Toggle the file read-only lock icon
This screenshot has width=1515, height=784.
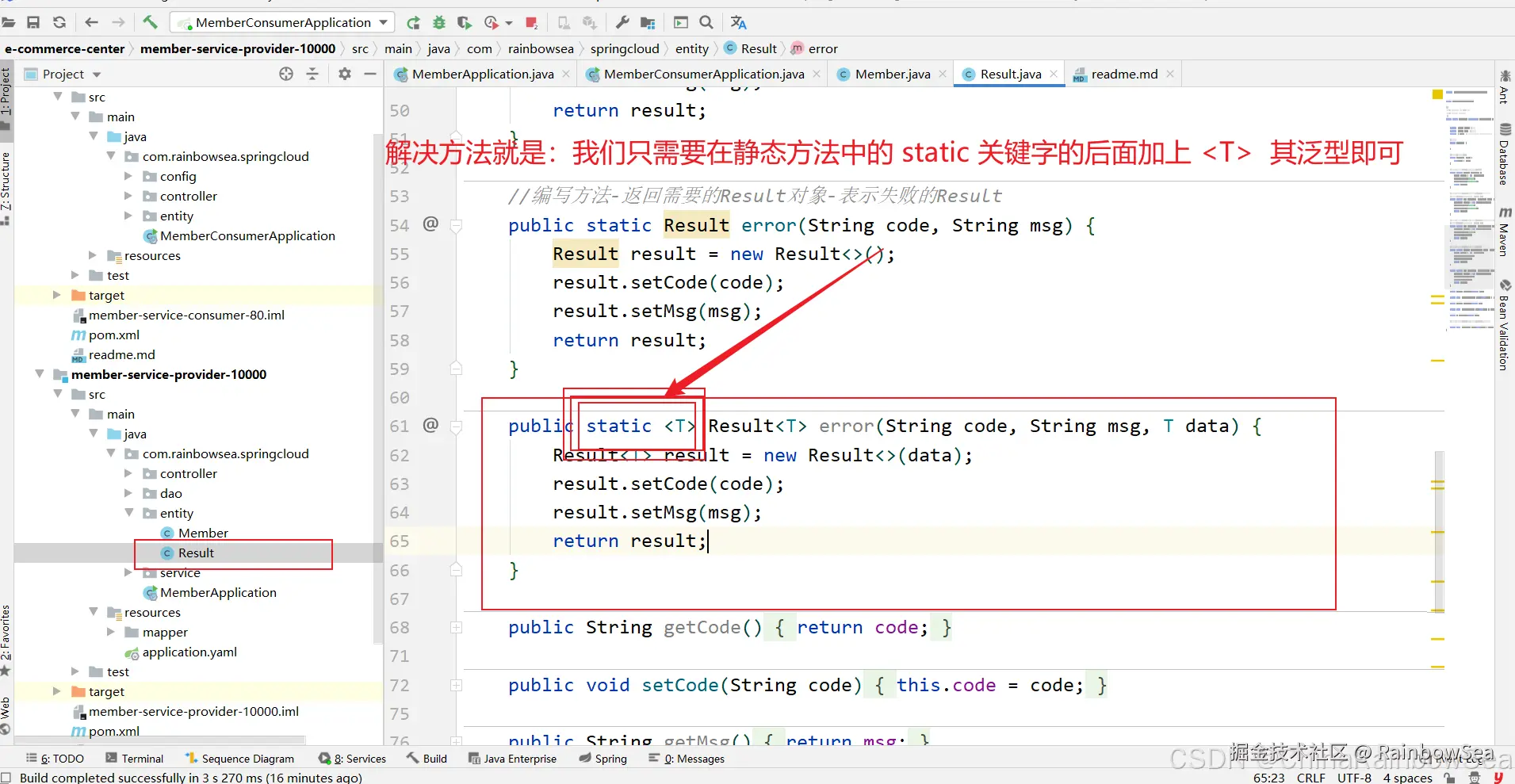pos(1450,778)
